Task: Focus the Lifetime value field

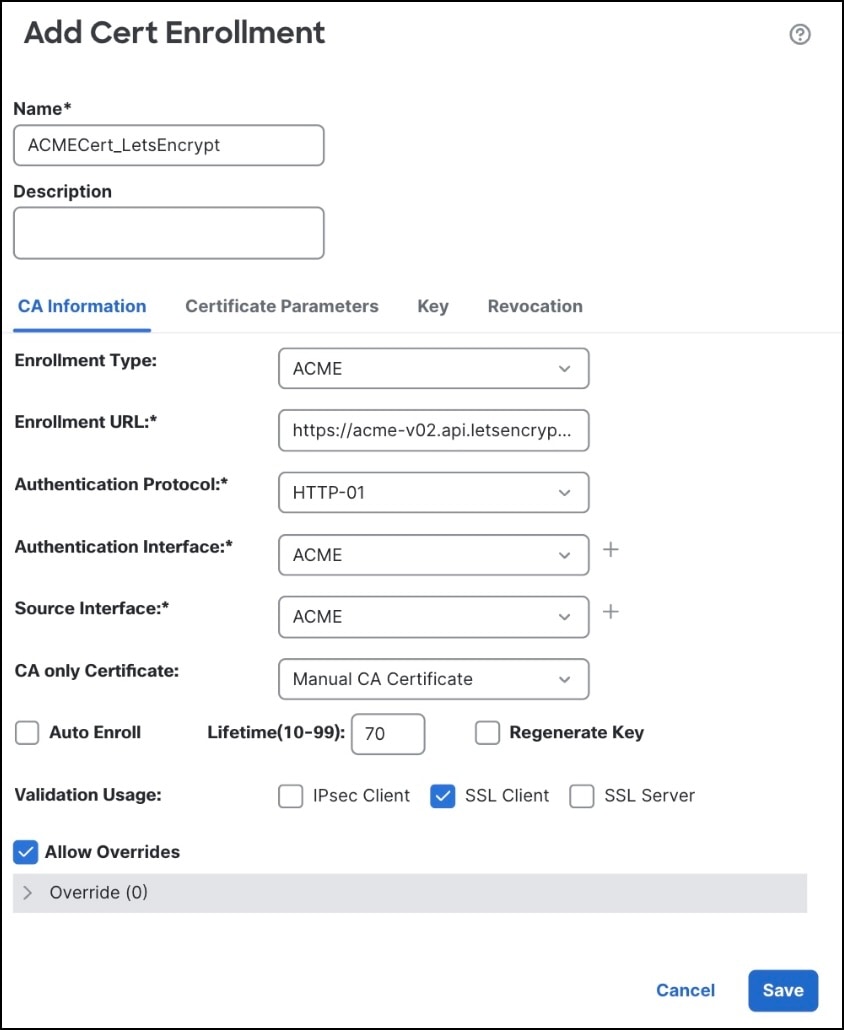Action: [x=389, y=734]
